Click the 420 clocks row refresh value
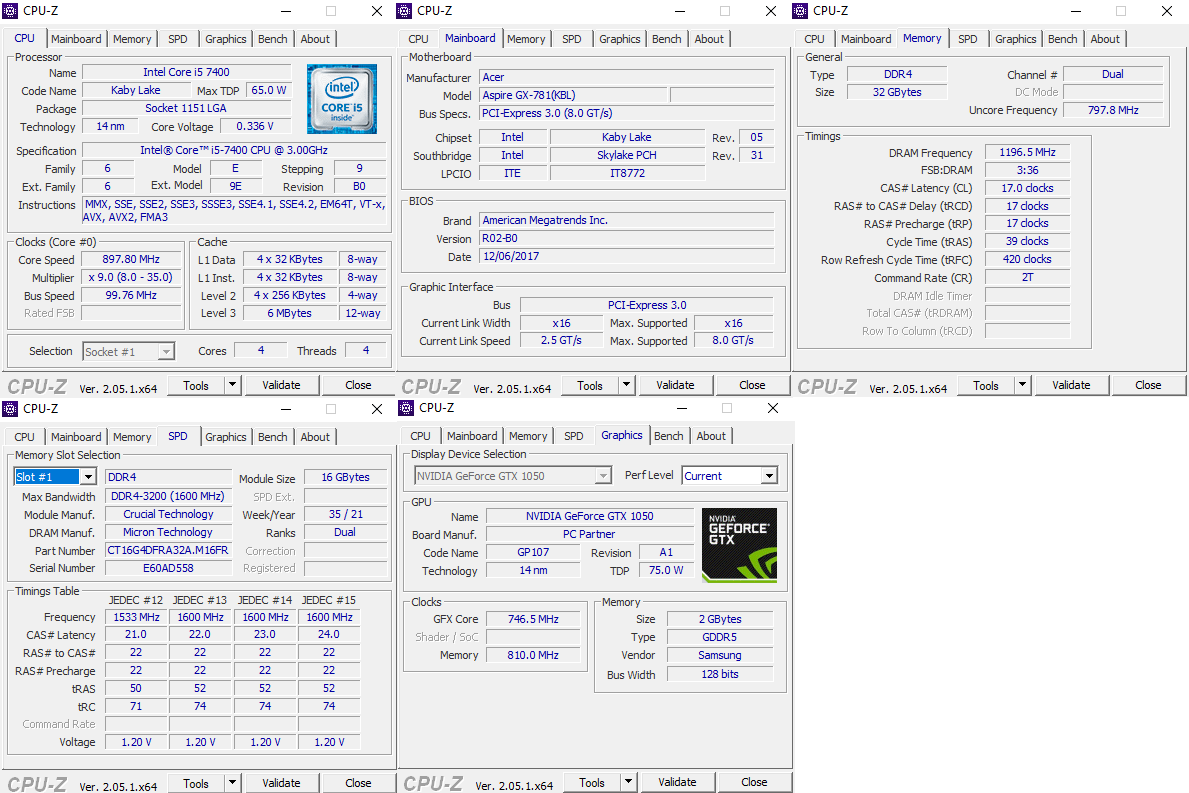The image size is (1189, 793). (1027, 259)
